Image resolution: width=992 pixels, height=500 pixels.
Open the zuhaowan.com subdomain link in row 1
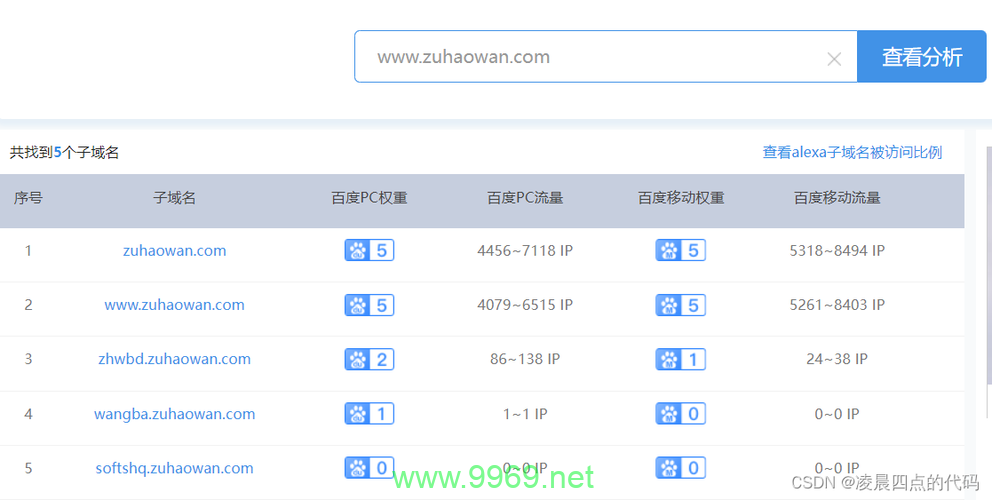coord(175,251)
